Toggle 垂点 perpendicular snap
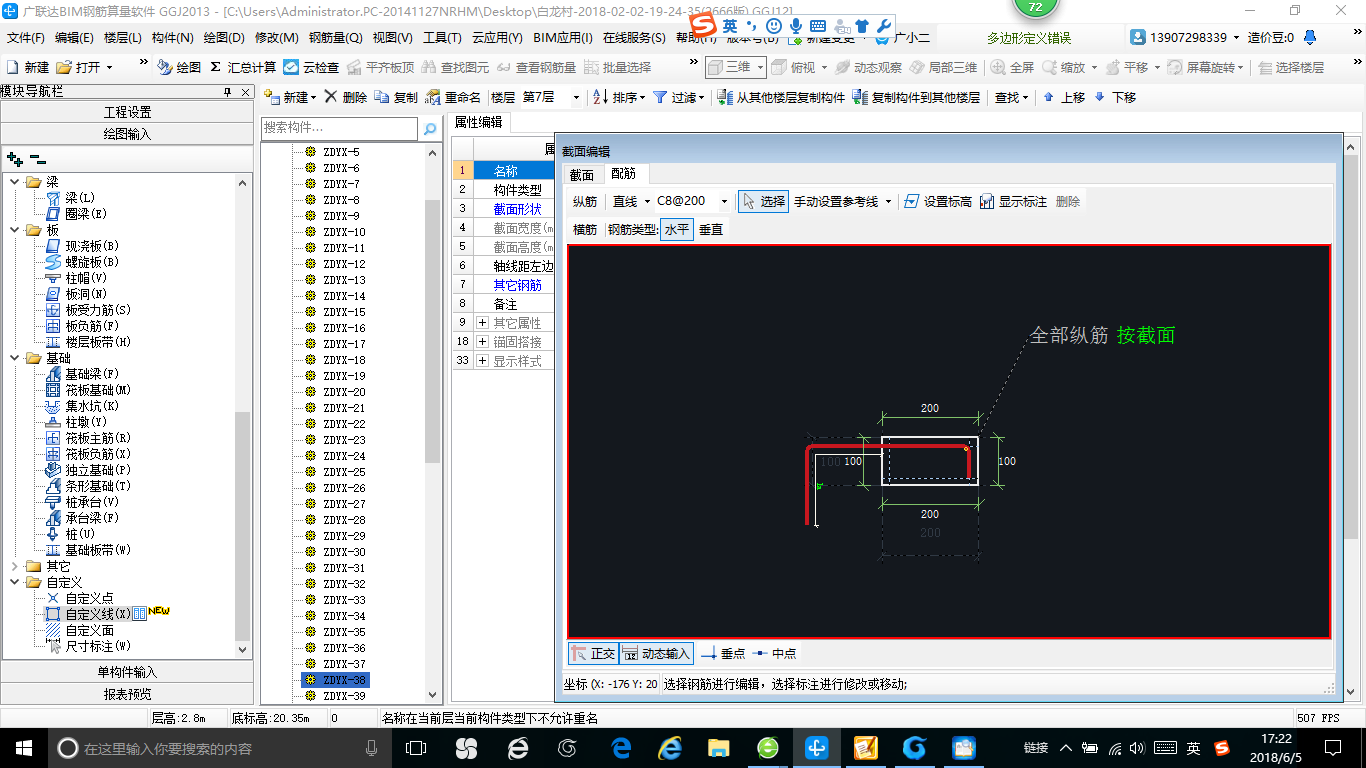Image resolution: width=1366 pixels, height=768 pixels. click(723, 653)
